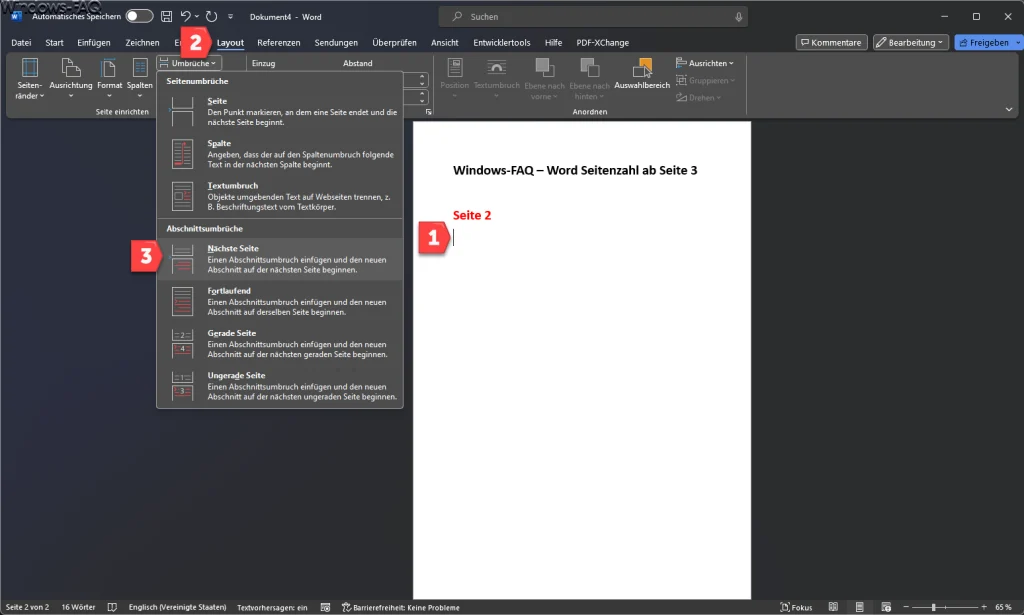
Task: Open the Gruppieren dropdown
Action: pos(705,80)
